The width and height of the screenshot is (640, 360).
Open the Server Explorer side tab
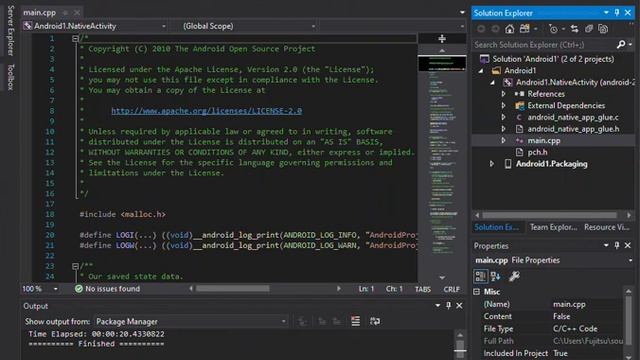pyautogui.click(x=11, y=31)
